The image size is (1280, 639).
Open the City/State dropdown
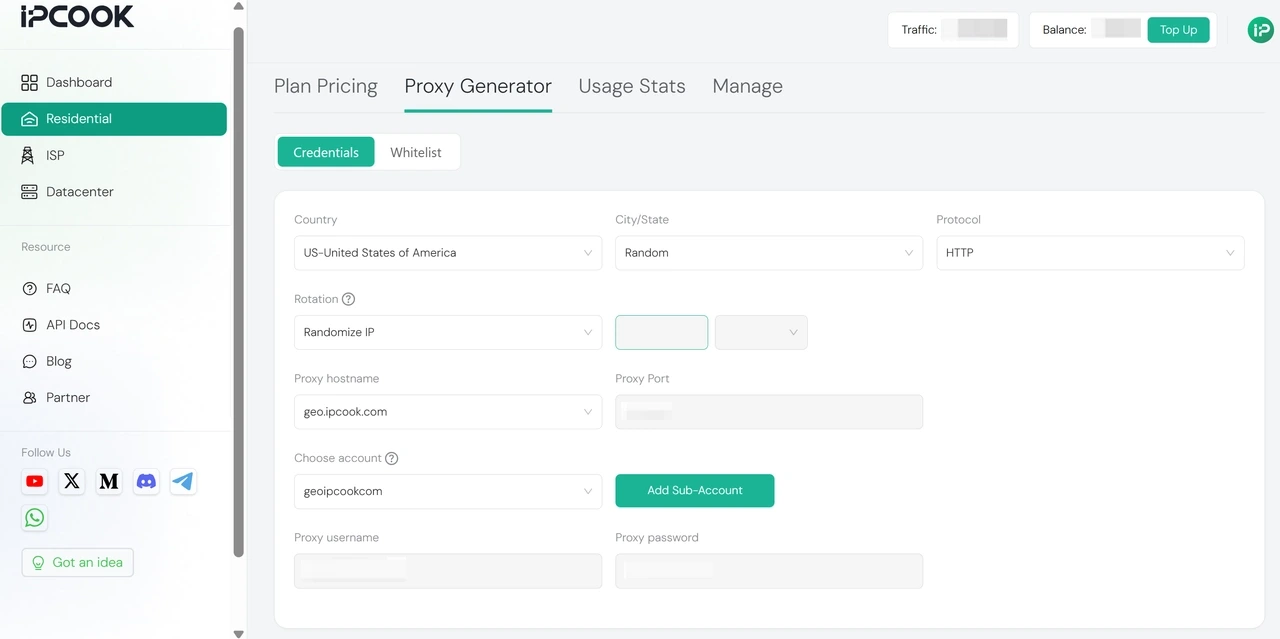coord(769,253)
